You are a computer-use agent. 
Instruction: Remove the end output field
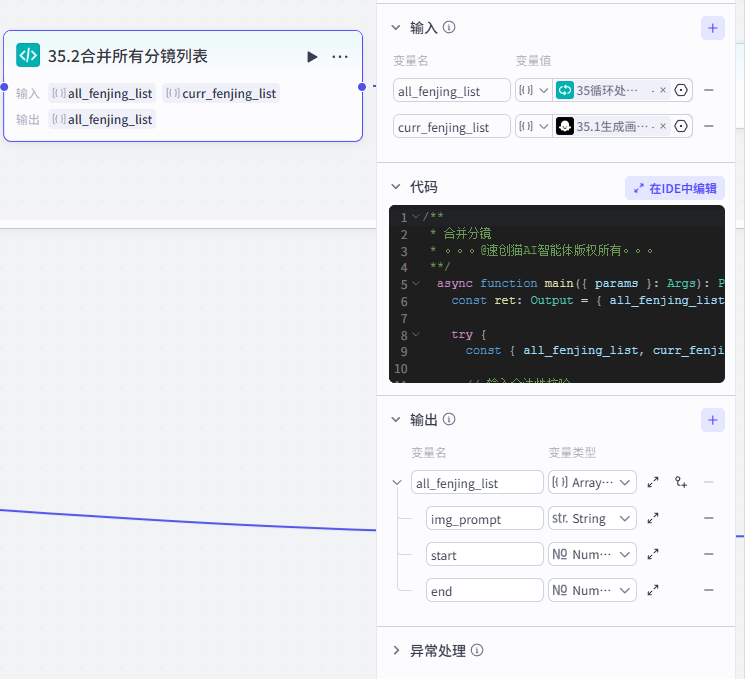click(708, 590)
